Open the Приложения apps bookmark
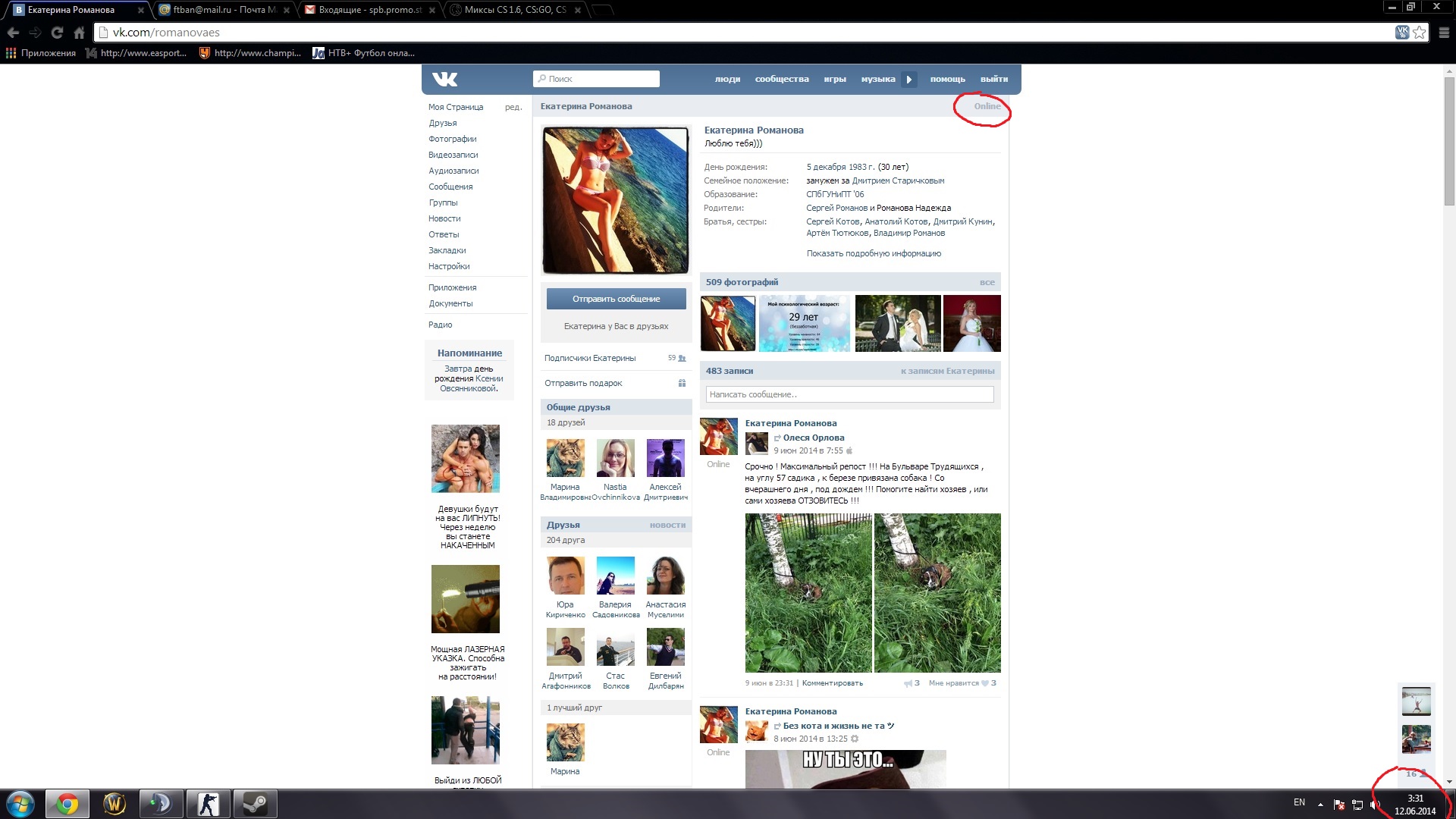This screenshot has width=1456, height=819. point(41,53)
